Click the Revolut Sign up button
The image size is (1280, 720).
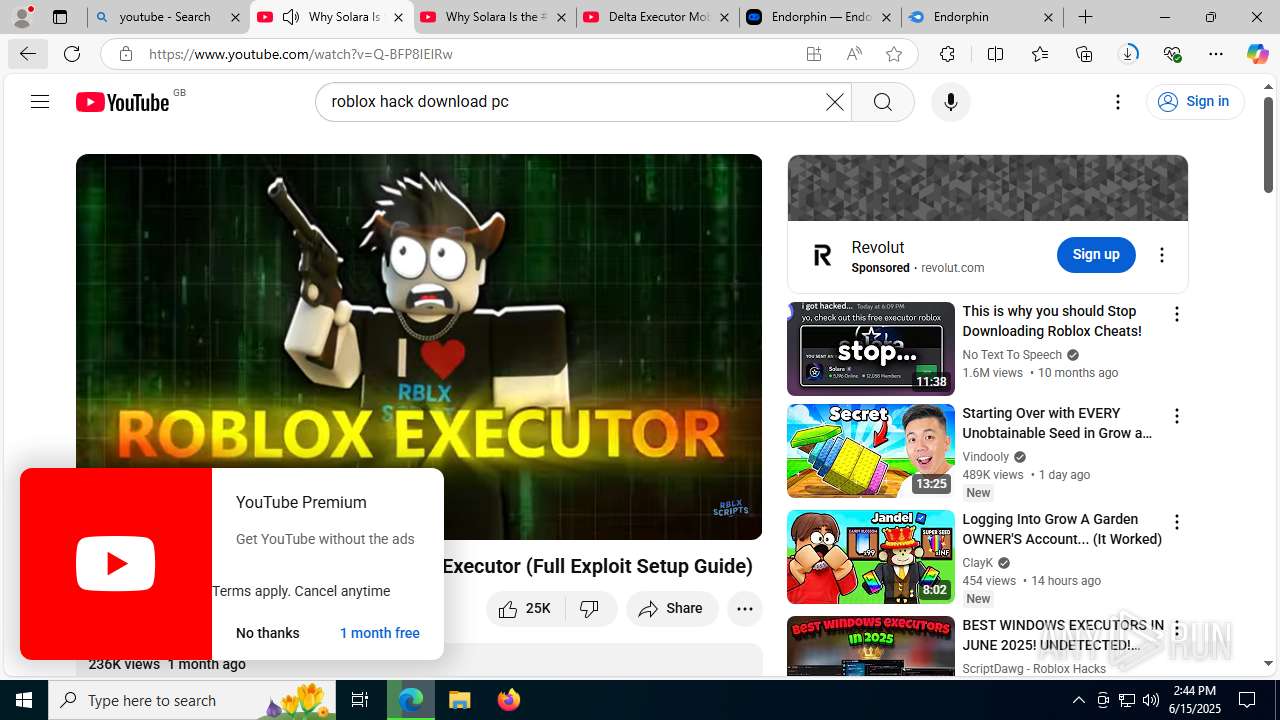[x=1096, y=254]
